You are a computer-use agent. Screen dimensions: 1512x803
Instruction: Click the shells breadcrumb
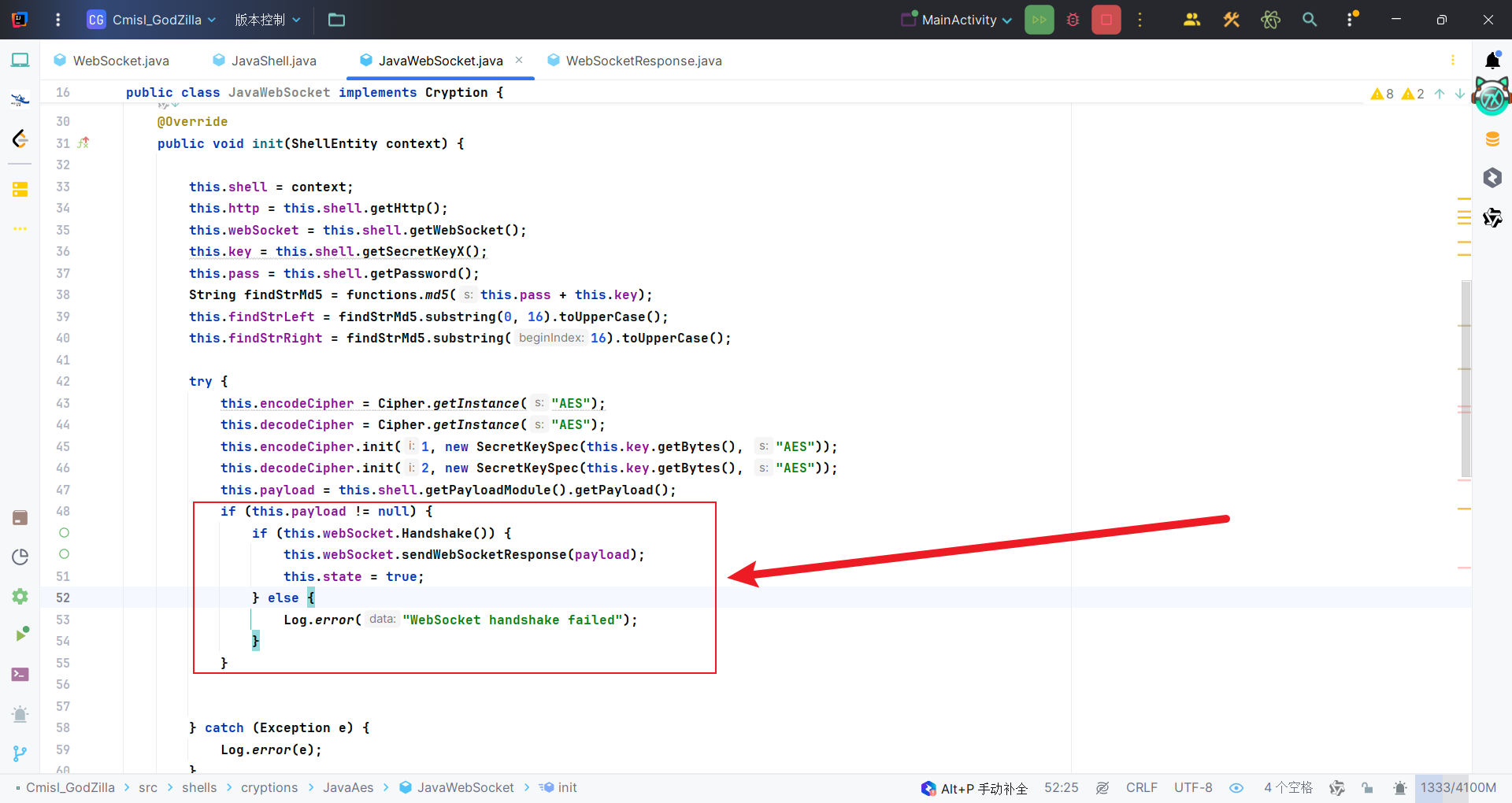[199, 787]
